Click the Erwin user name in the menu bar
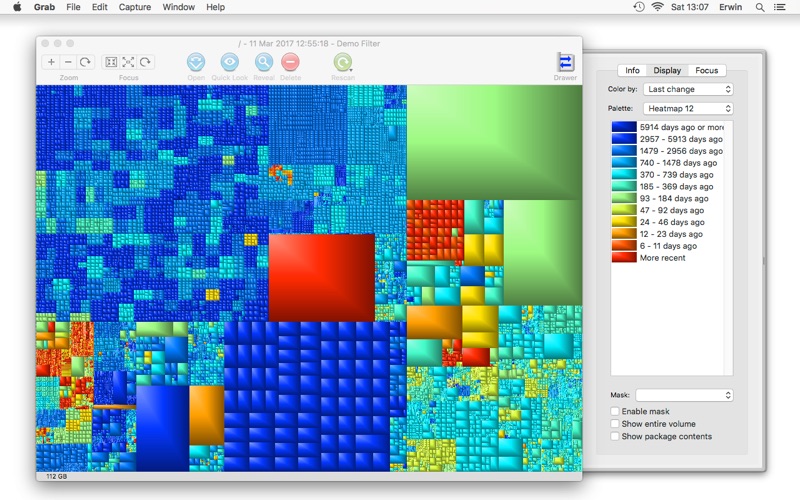Image resolution: width=800 pixels, height=500 pixels. (731, 7)
